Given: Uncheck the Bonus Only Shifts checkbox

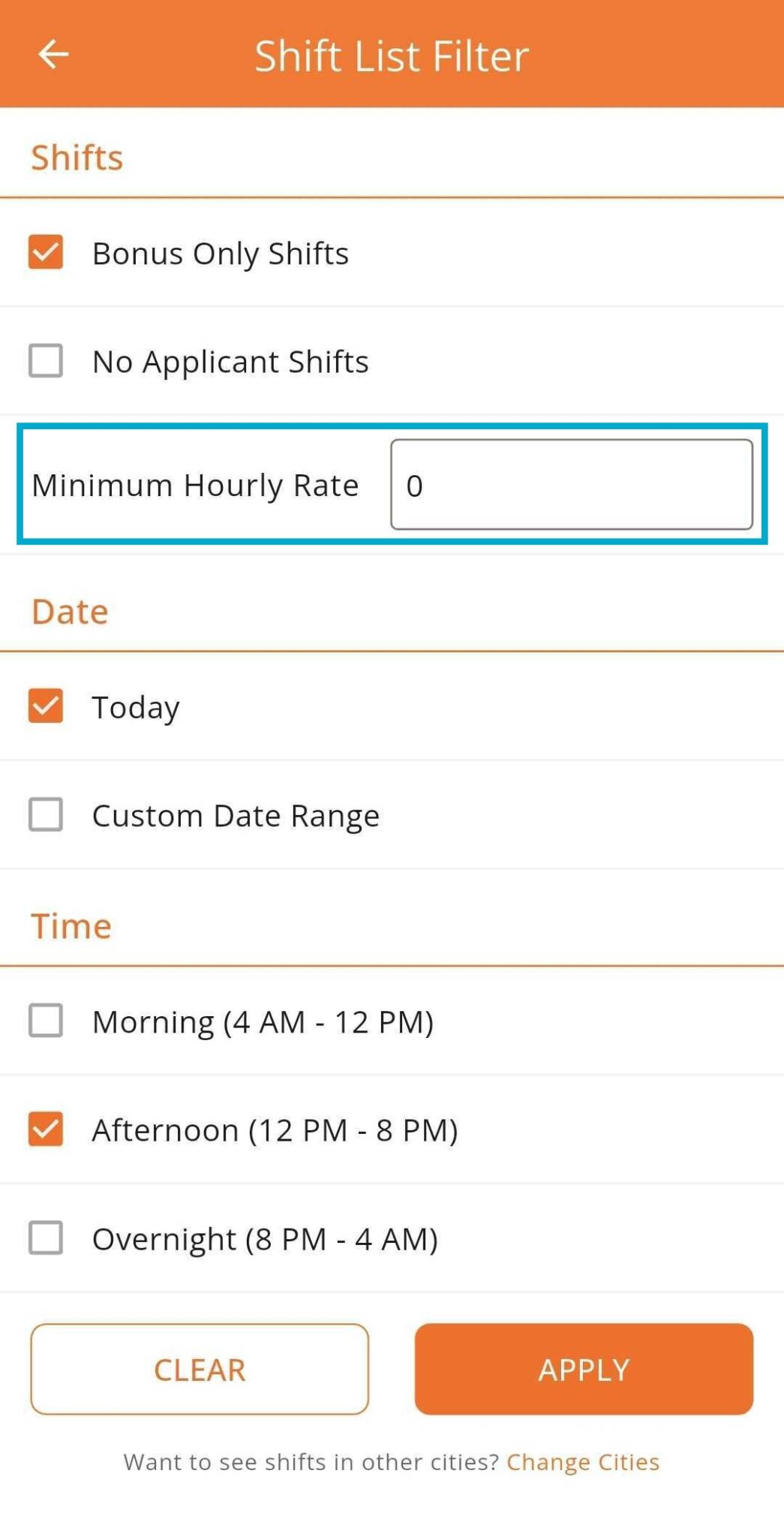Looking at the screenshot, I should [46, 252].
